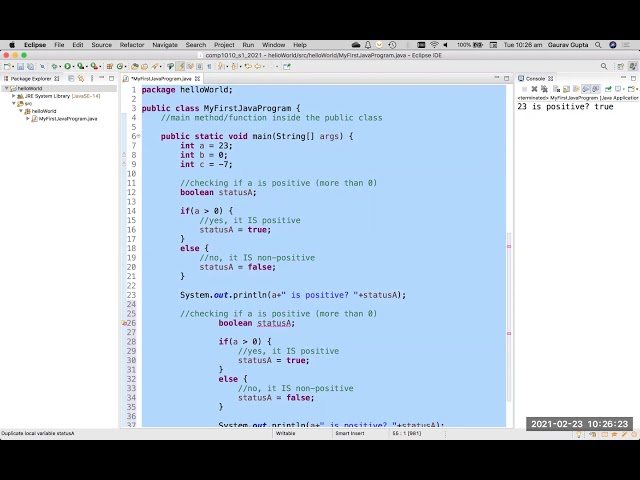Click the Open Perspective icon

pyautogui.click(x=621, y=67)
